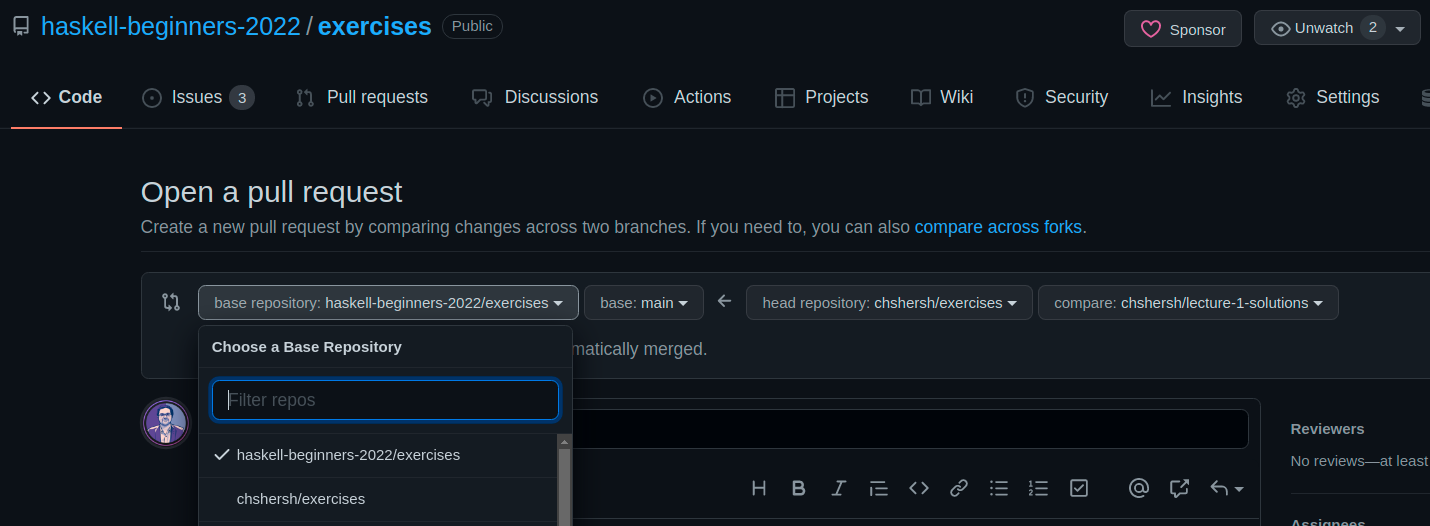Image resolution: width=1430 pixels, height=526 pixels.
Task: Click the repository book icon beside haskell-beginners-2022
Action: click(21, 27)
